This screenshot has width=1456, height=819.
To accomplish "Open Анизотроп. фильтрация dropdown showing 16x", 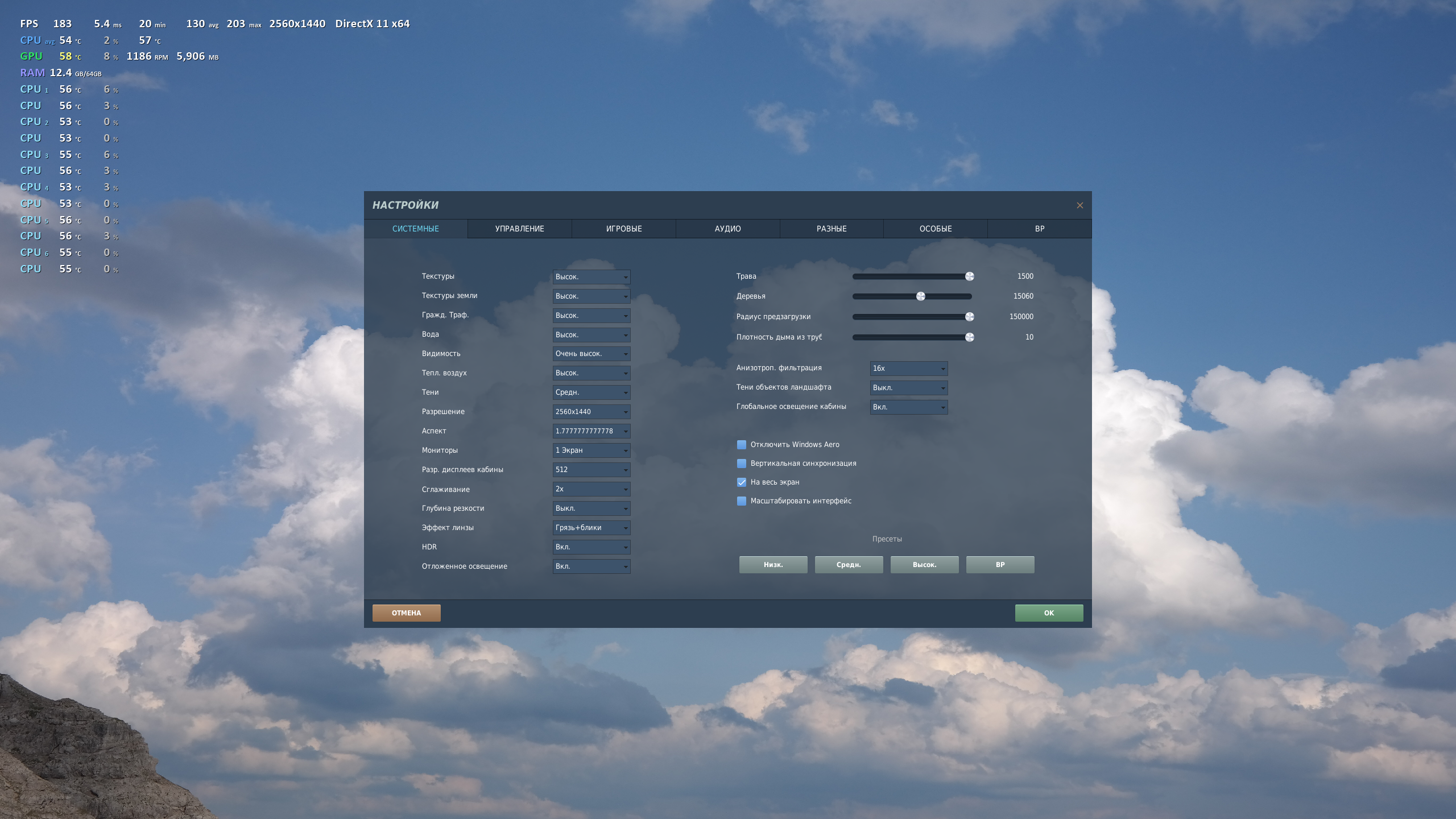I will [x=909, y=369].
